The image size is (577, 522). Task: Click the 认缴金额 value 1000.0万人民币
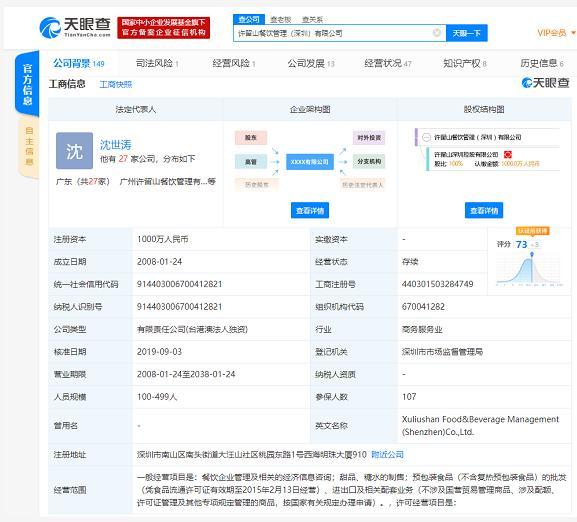520,164
